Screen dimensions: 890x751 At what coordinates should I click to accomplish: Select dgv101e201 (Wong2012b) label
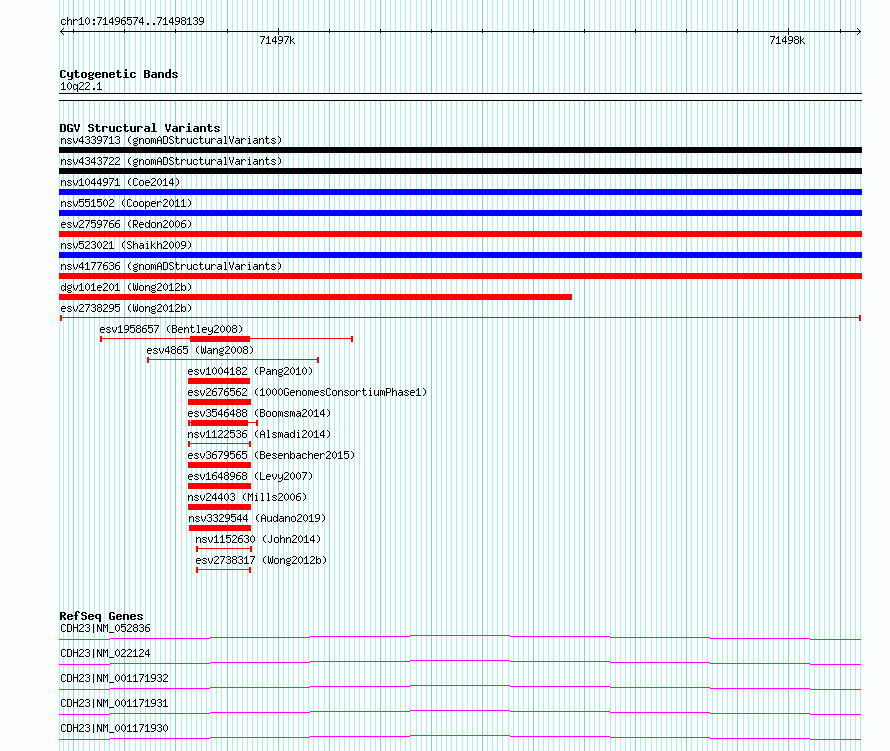click(x=126, y=287)
